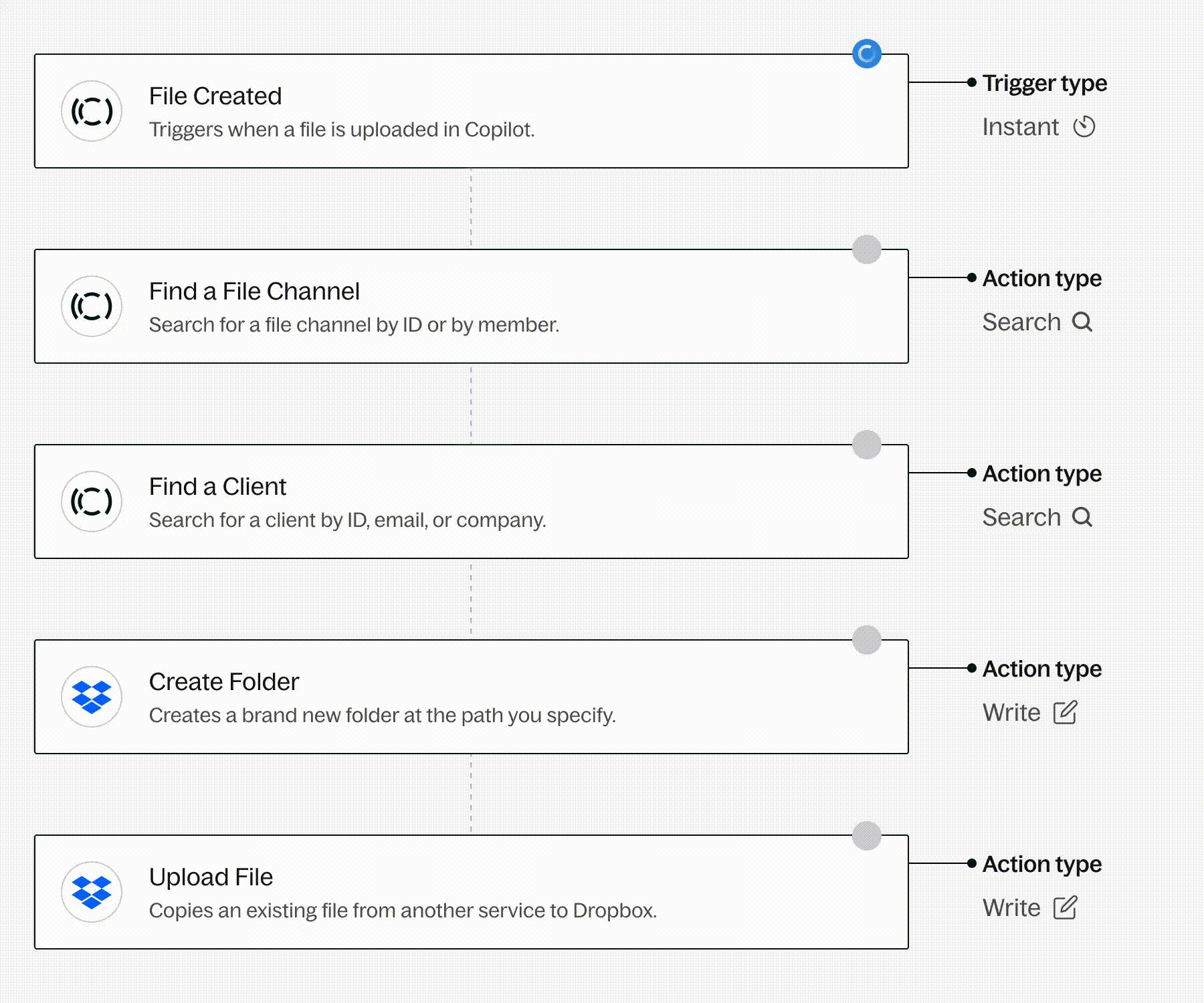Toggle the gray status dot on Find a Client

pyautogui.click(x=867, y=445)
